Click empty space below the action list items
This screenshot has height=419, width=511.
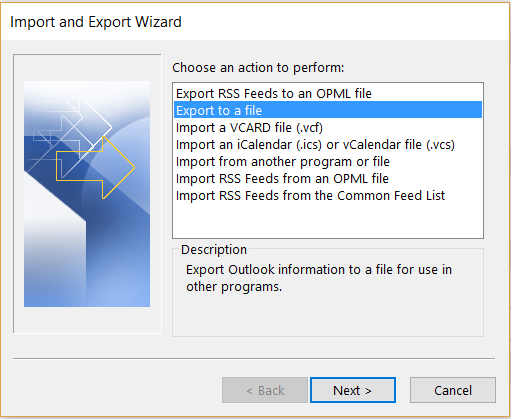coord(328,220)
